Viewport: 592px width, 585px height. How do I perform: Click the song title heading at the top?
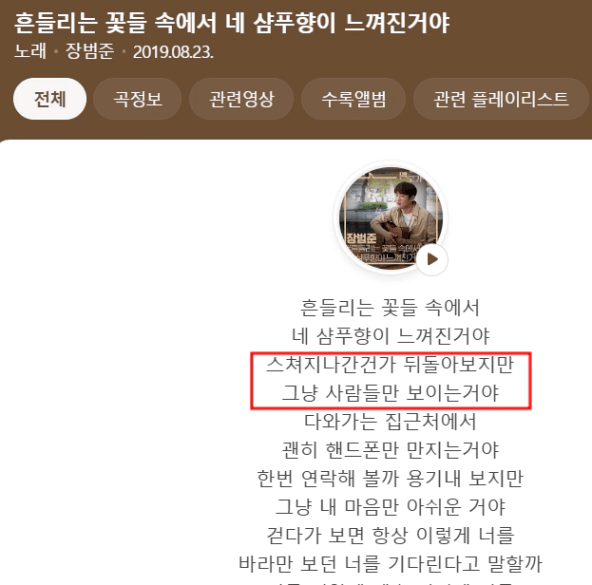(232, 23)
